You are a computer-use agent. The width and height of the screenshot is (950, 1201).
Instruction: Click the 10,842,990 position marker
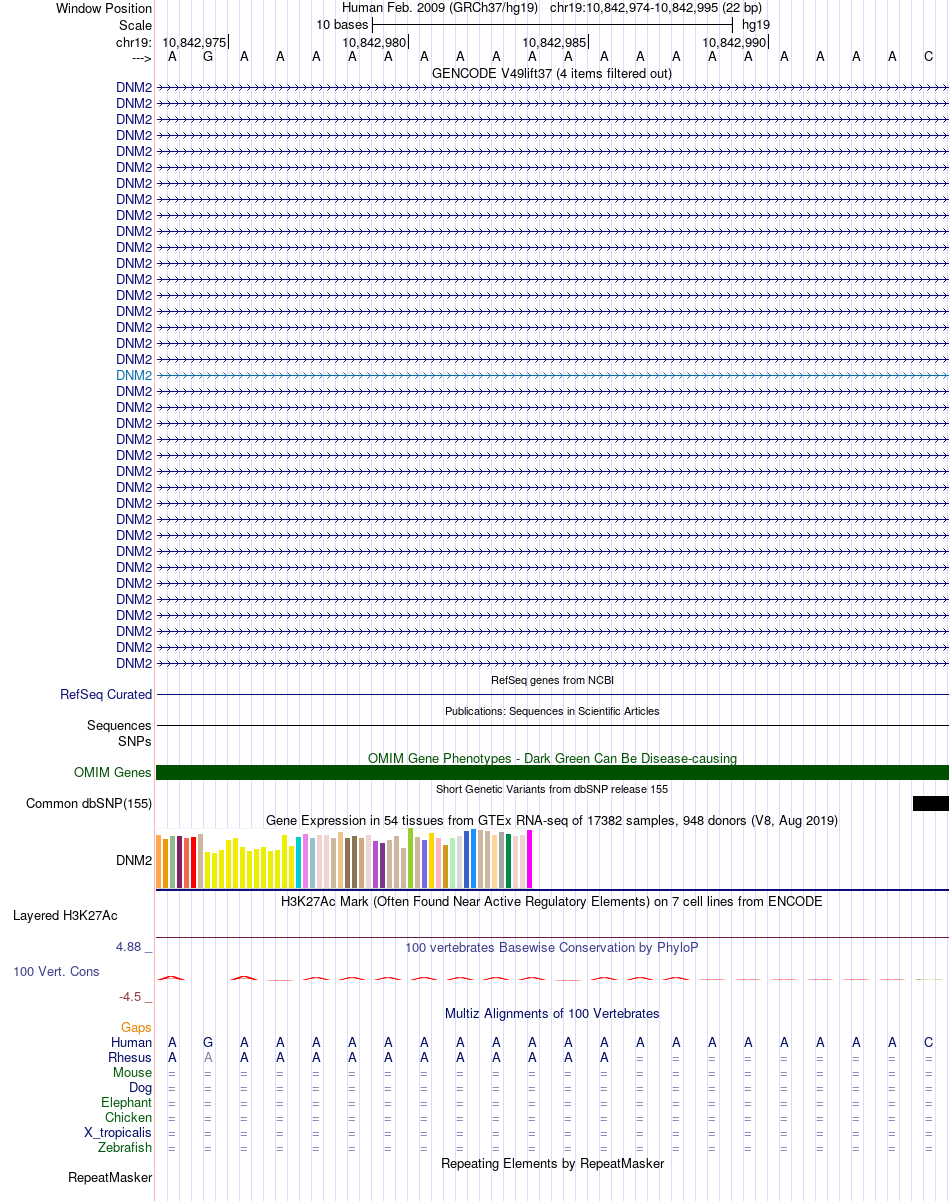pyautogui.click(x=734, y=42)
